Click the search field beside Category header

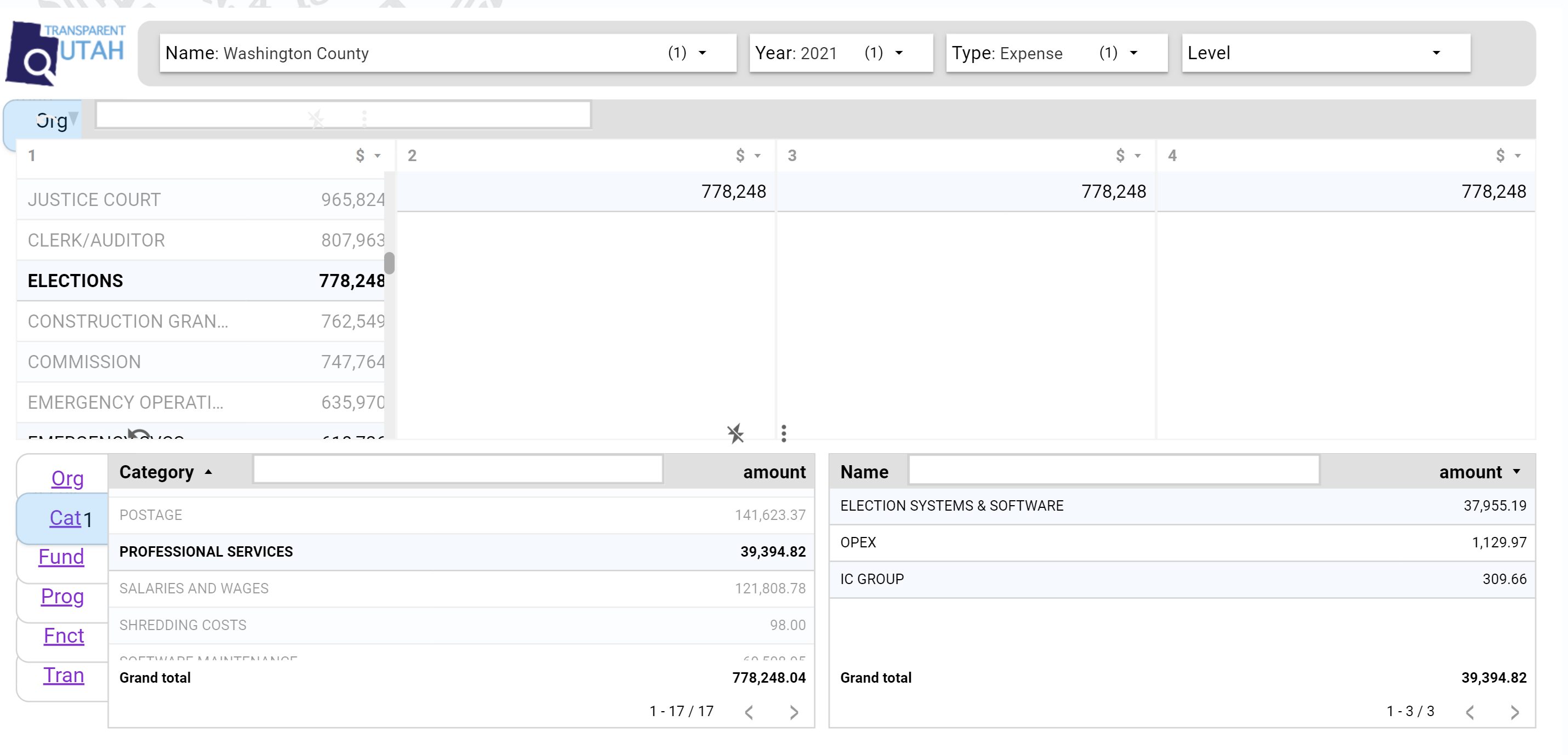pos(458,470)
